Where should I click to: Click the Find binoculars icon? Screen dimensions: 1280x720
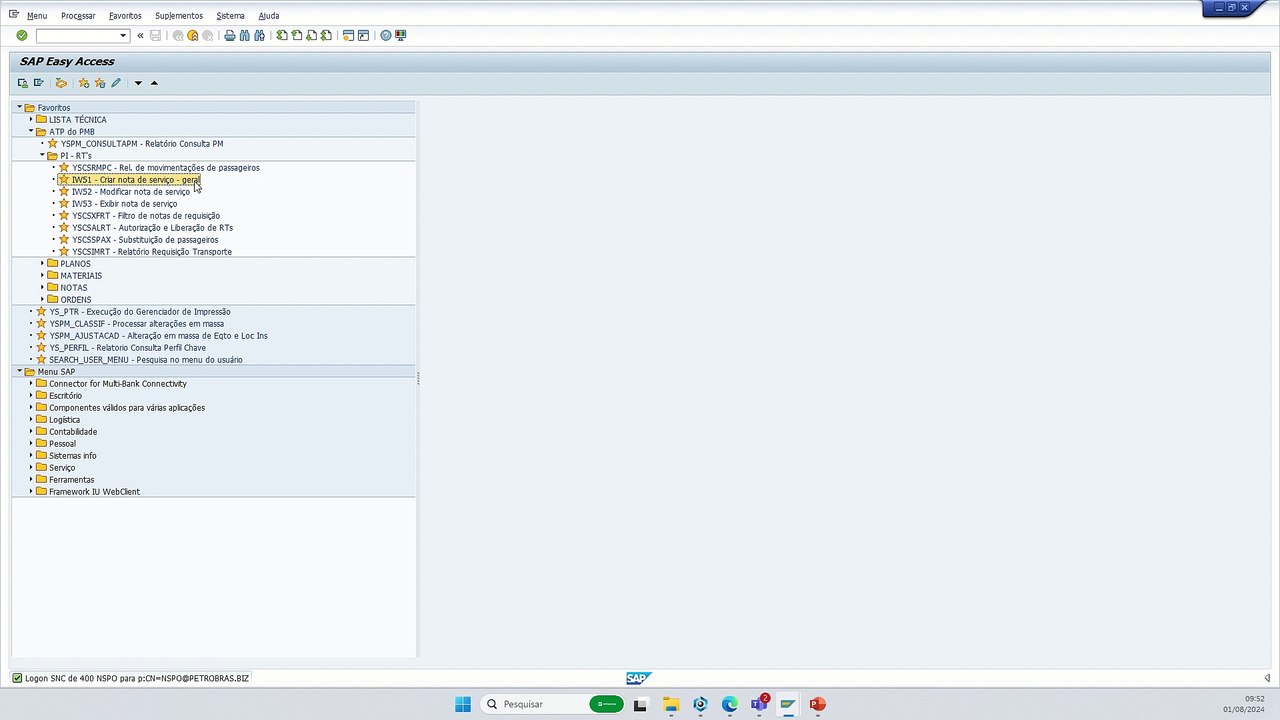click(x=244, y=36)
